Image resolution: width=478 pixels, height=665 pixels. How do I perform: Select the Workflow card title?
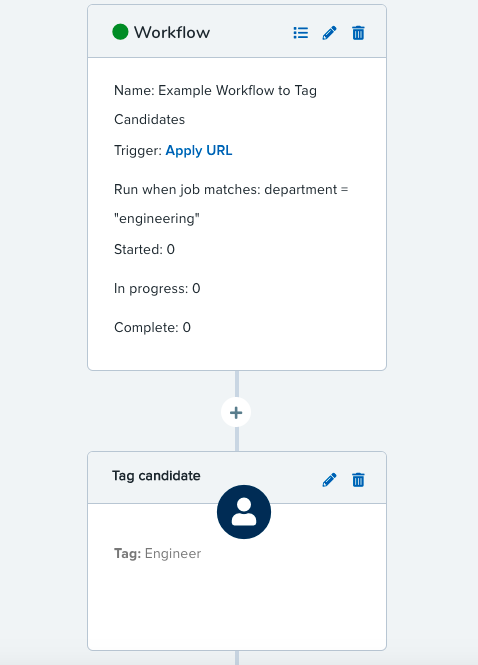pyautogui.click(x=172, y=32)
